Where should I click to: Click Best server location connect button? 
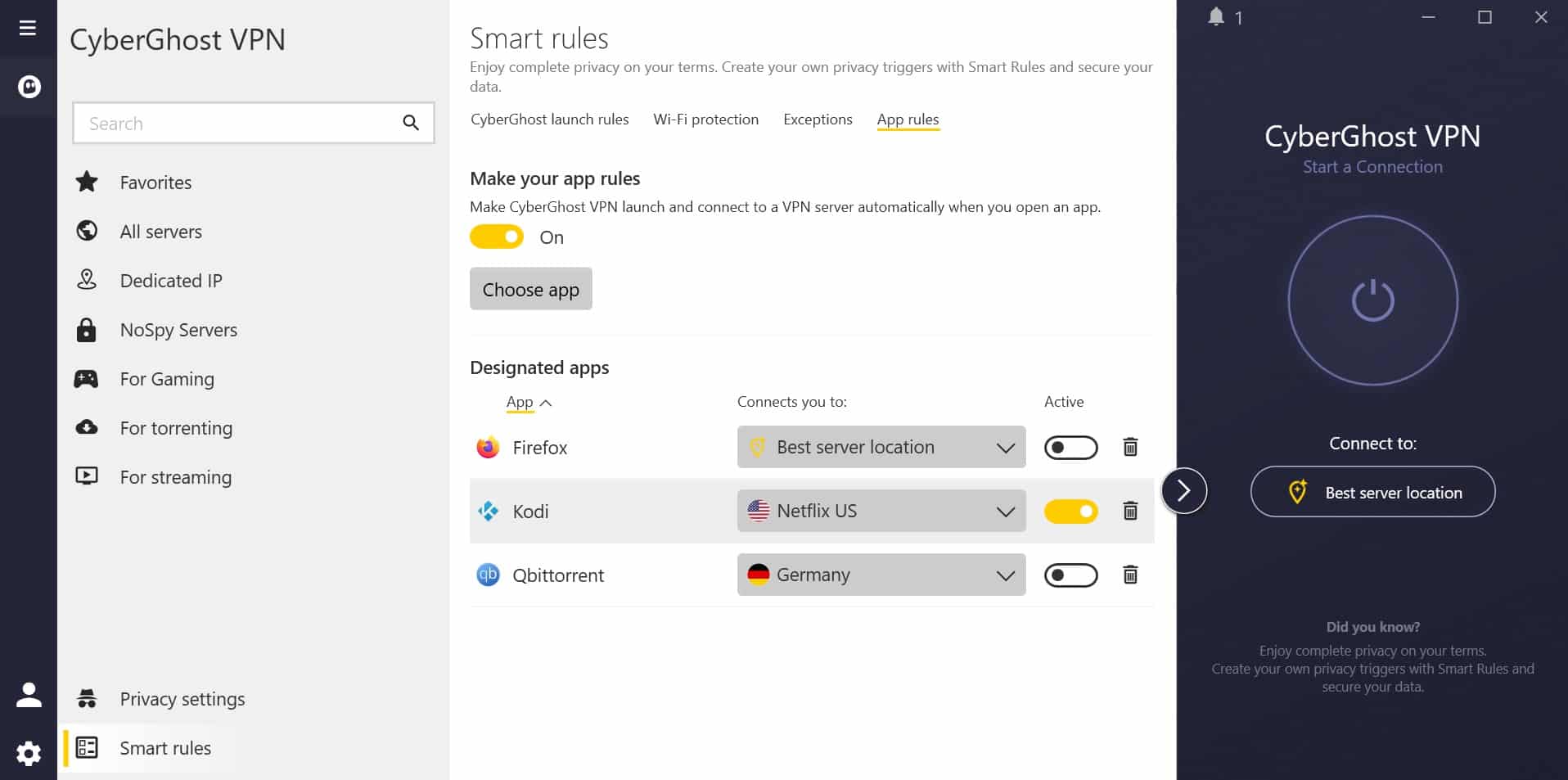[x=1372, y=492]
